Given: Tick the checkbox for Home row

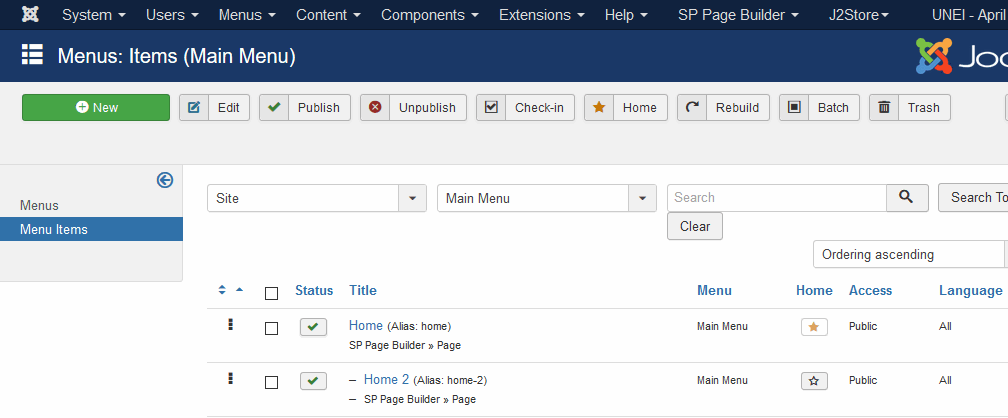Looking at the screenshot, I should pos(271,328).
